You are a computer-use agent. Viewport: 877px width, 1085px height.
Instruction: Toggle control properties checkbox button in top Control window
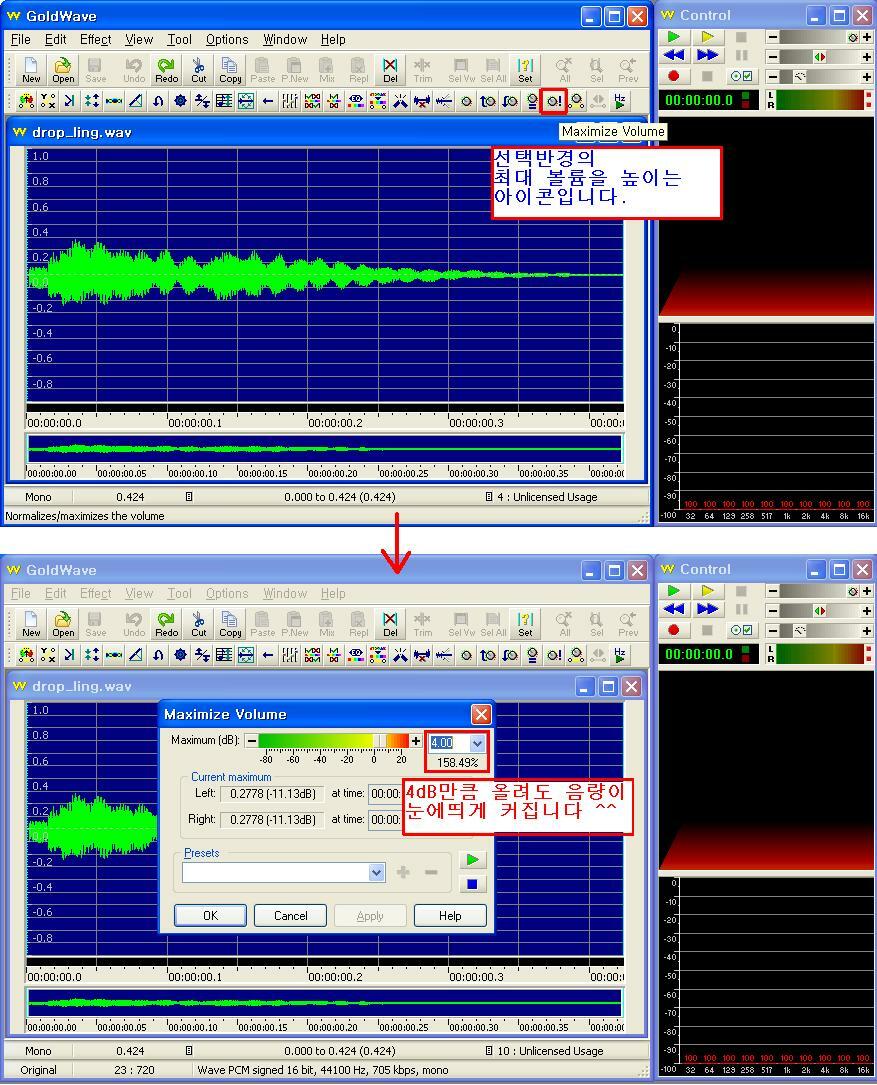coord(742,76)
